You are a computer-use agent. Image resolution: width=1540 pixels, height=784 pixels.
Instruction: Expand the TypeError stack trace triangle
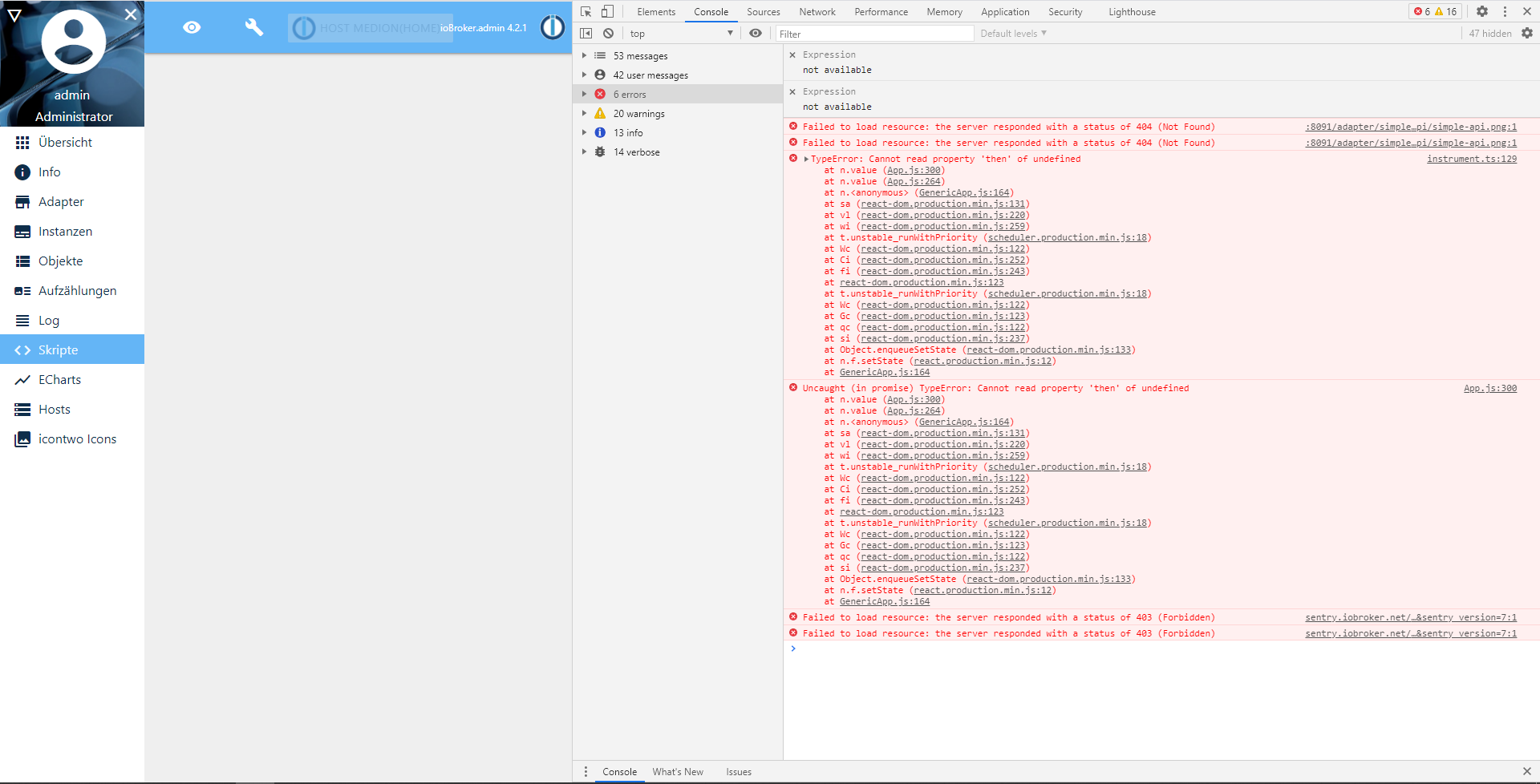(x=806, y=159)
